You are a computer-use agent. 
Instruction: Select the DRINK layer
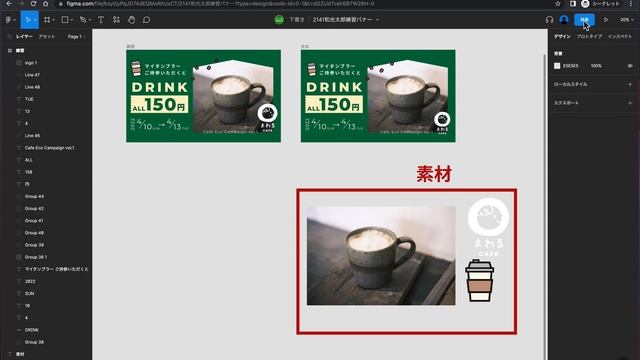(31, 330)
